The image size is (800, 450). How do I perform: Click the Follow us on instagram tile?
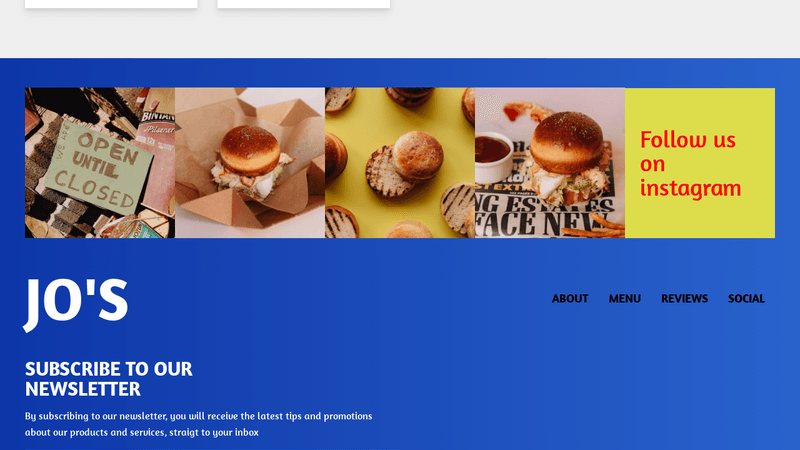click(x=700, y=163)
